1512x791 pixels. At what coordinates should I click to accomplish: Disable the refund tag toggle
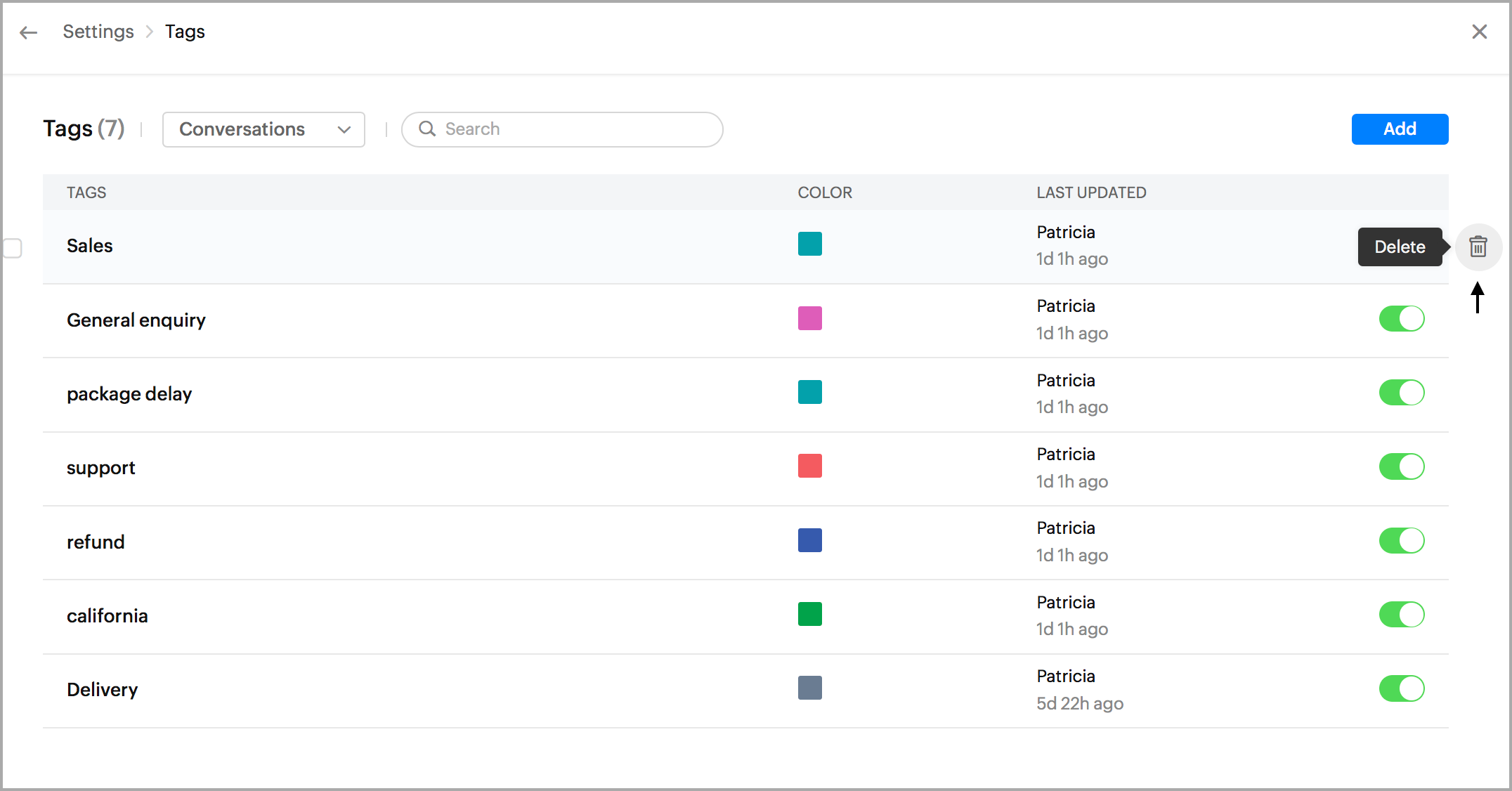click(1401, 541)
